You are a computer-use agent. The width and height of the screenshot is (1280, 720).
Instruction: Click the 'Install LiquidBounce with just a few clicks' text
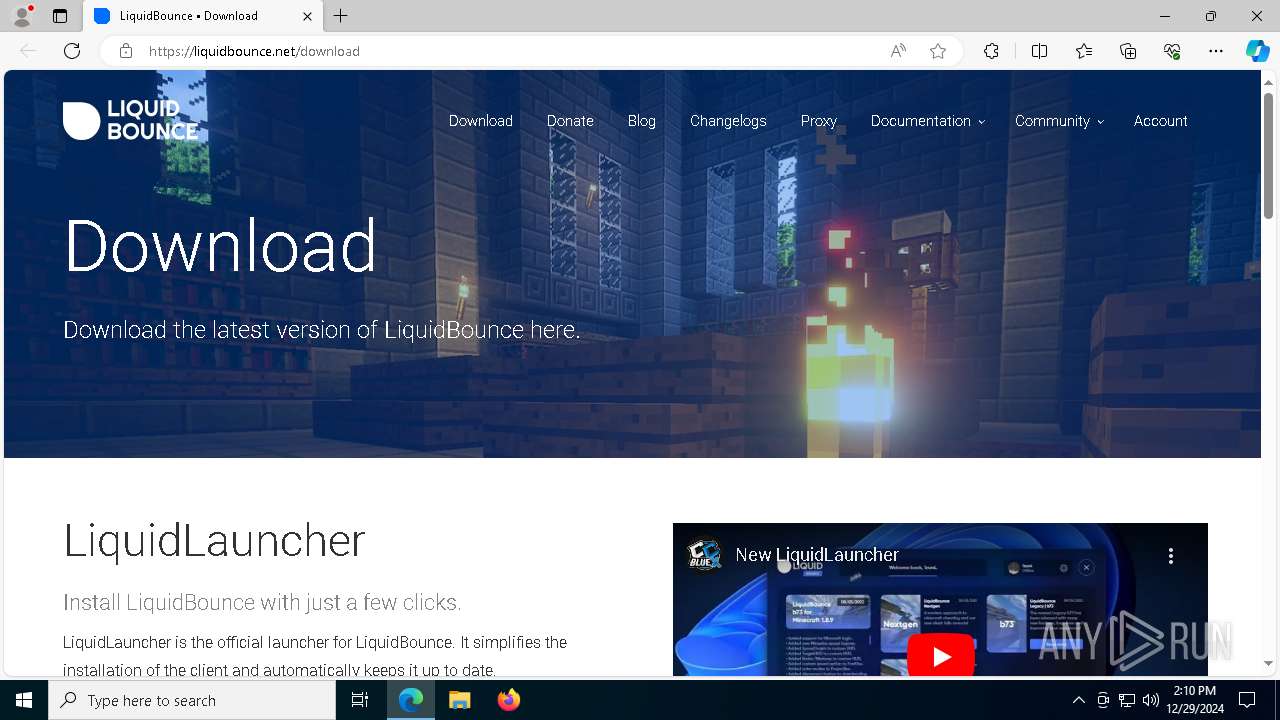[262, 602]
